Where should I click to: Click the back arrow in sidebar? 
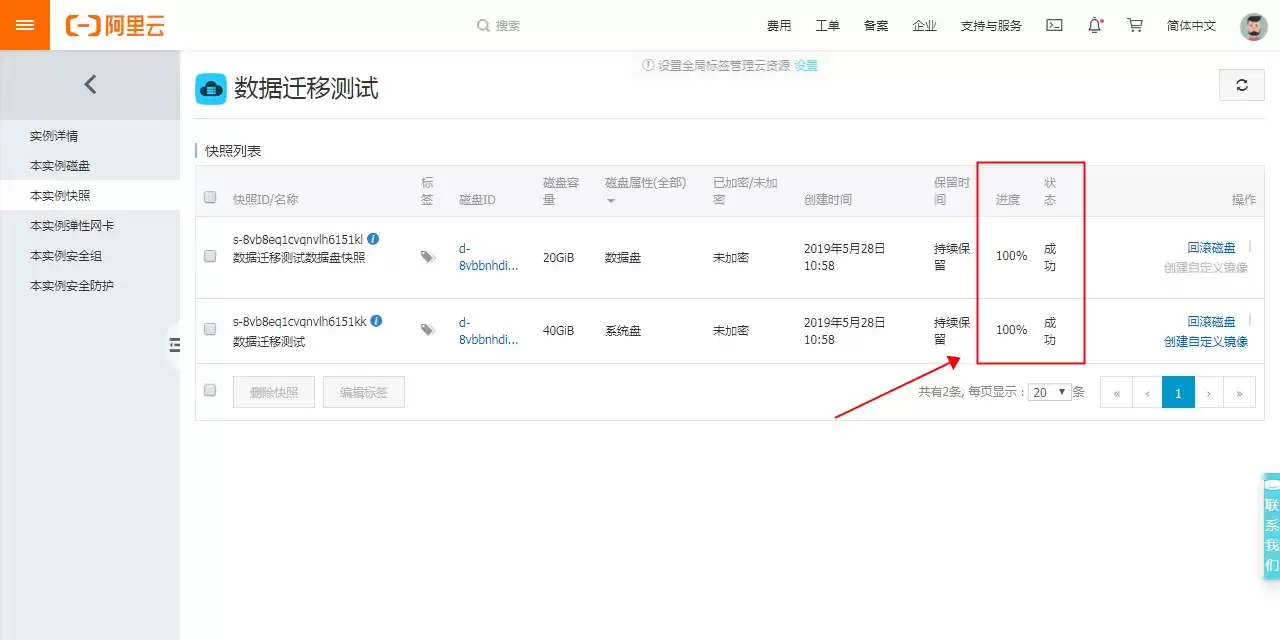pyautogui.click(x=90, y=85)
